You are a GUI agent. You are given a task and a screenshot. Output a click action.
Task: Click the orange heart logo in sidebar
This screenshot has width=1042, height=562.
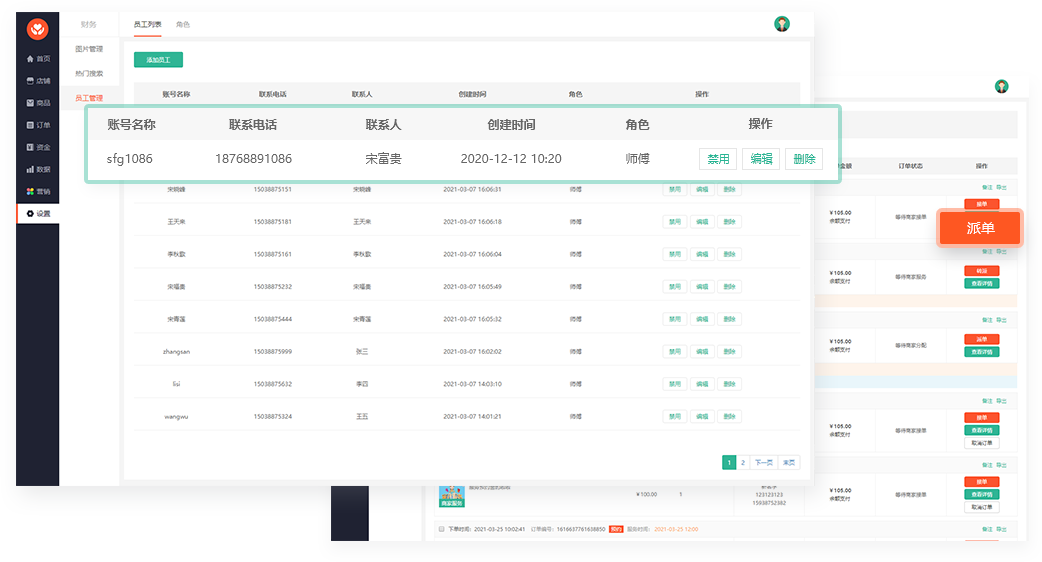point(37,31)
